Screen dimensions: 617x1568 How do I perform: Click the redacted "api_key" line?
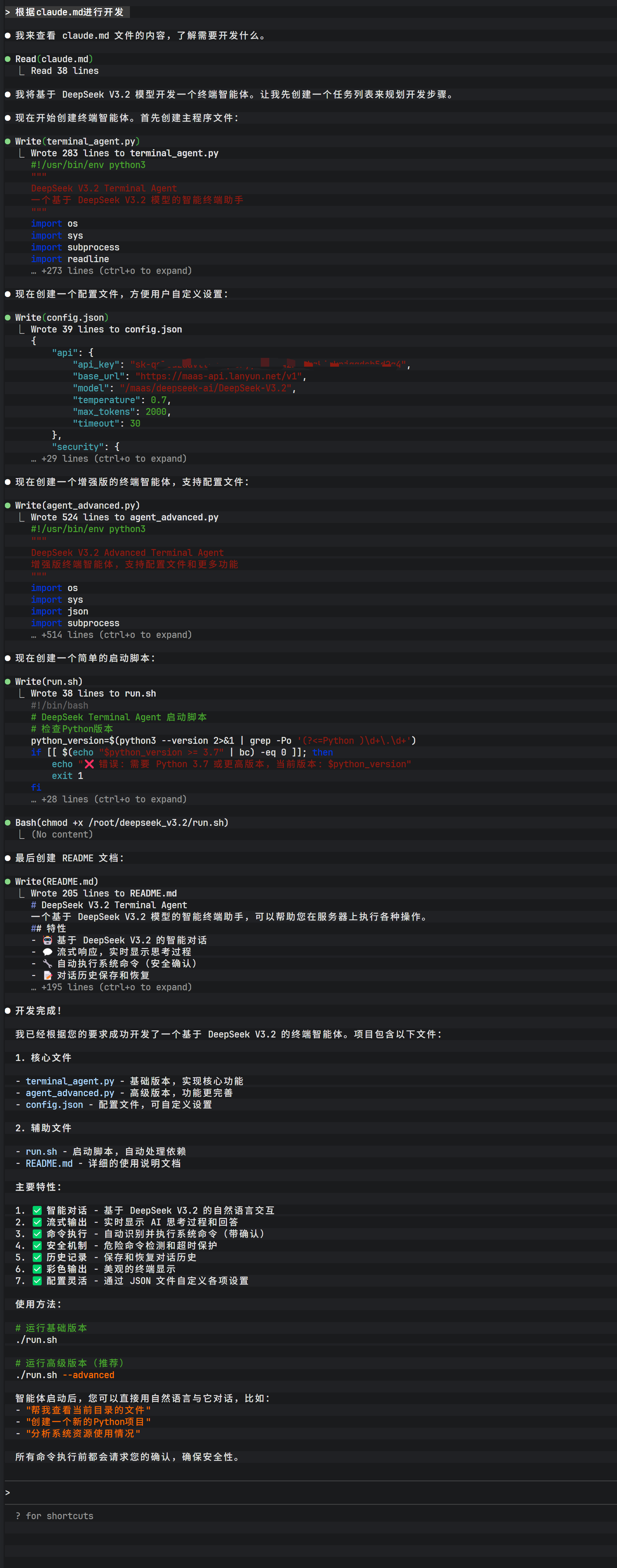(242, 364)
